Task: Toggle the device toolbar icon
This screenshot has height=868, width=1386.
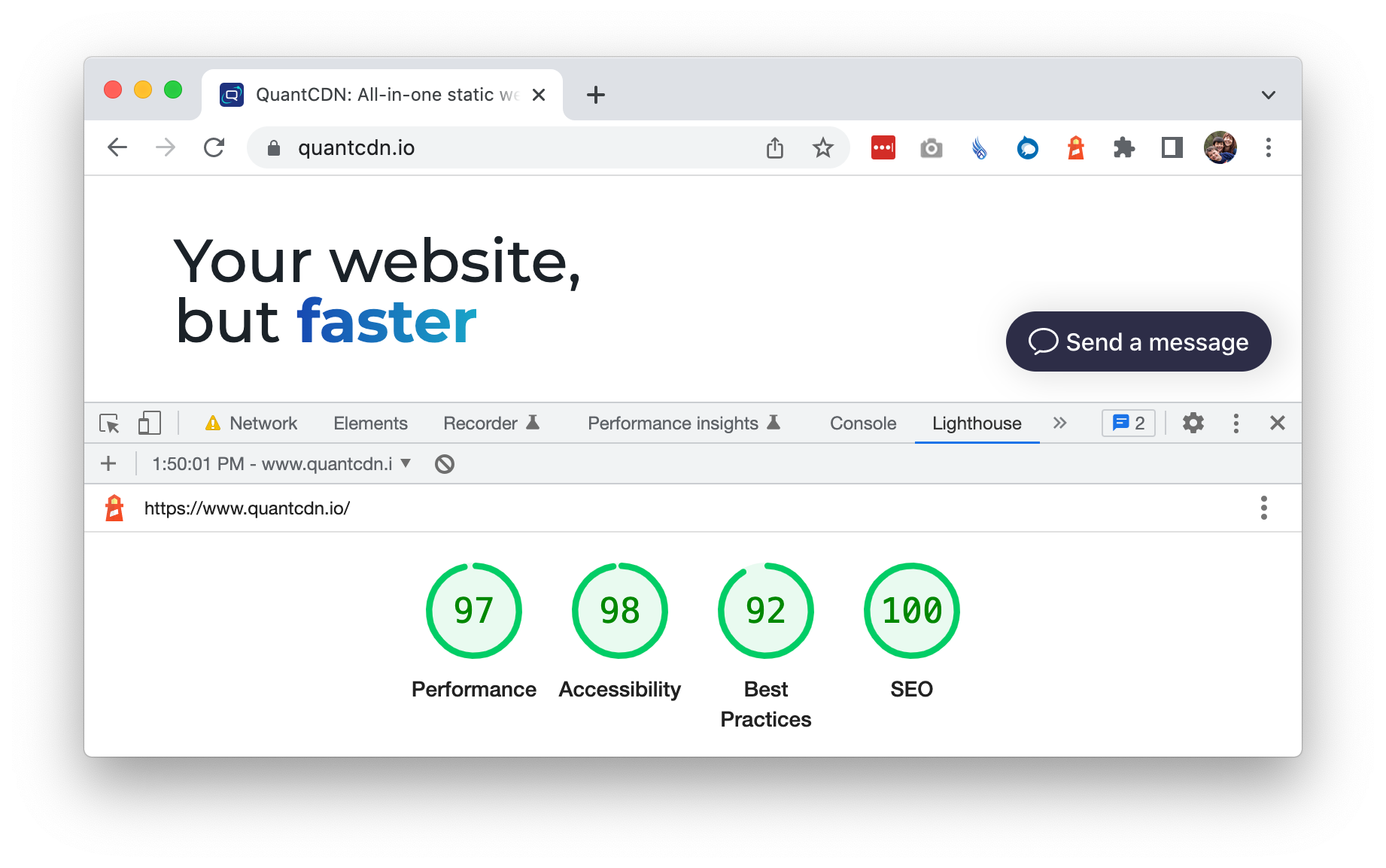Action: point(149,423)
